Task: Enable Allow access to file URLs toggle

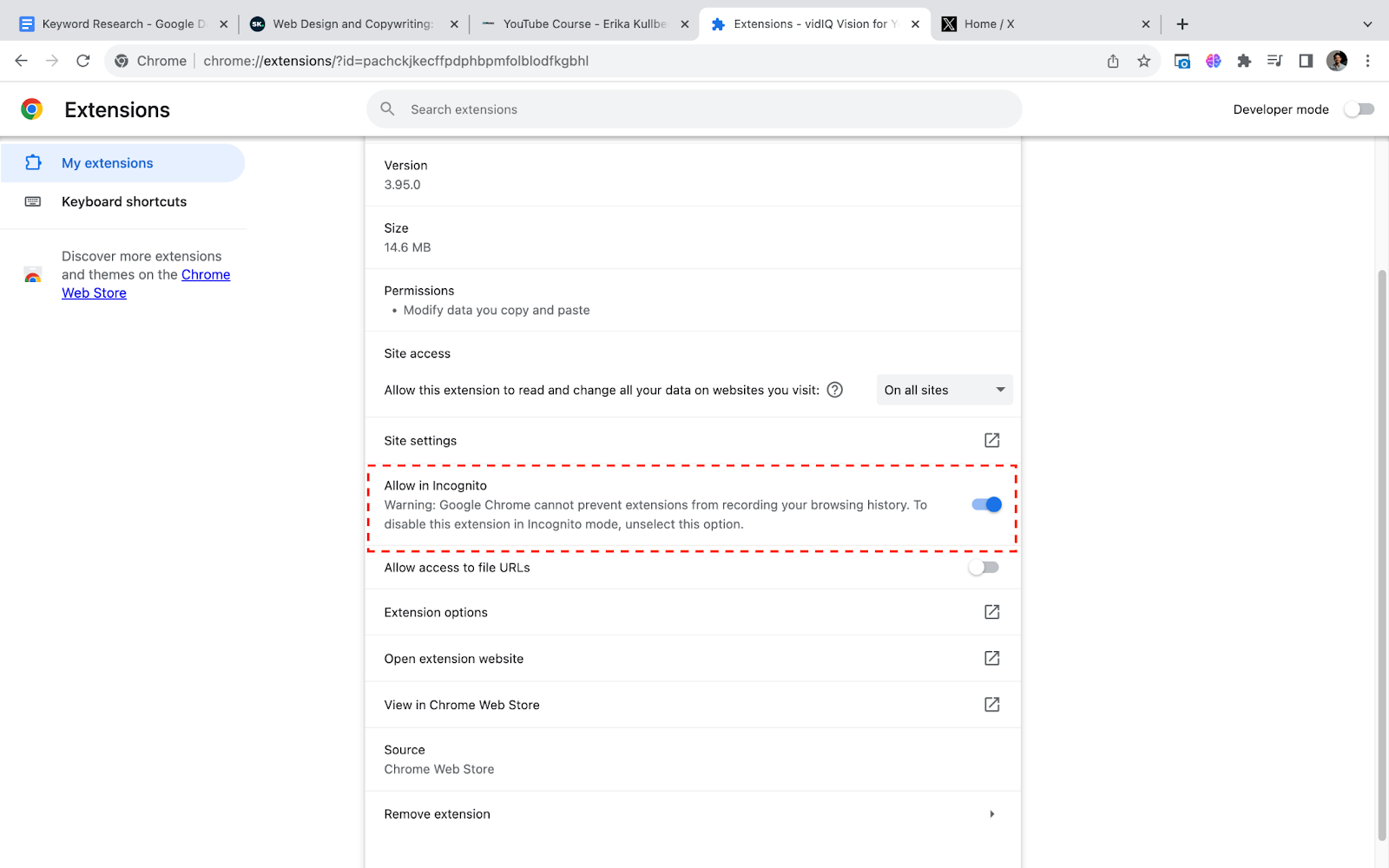Action: [x=984, y=568]
